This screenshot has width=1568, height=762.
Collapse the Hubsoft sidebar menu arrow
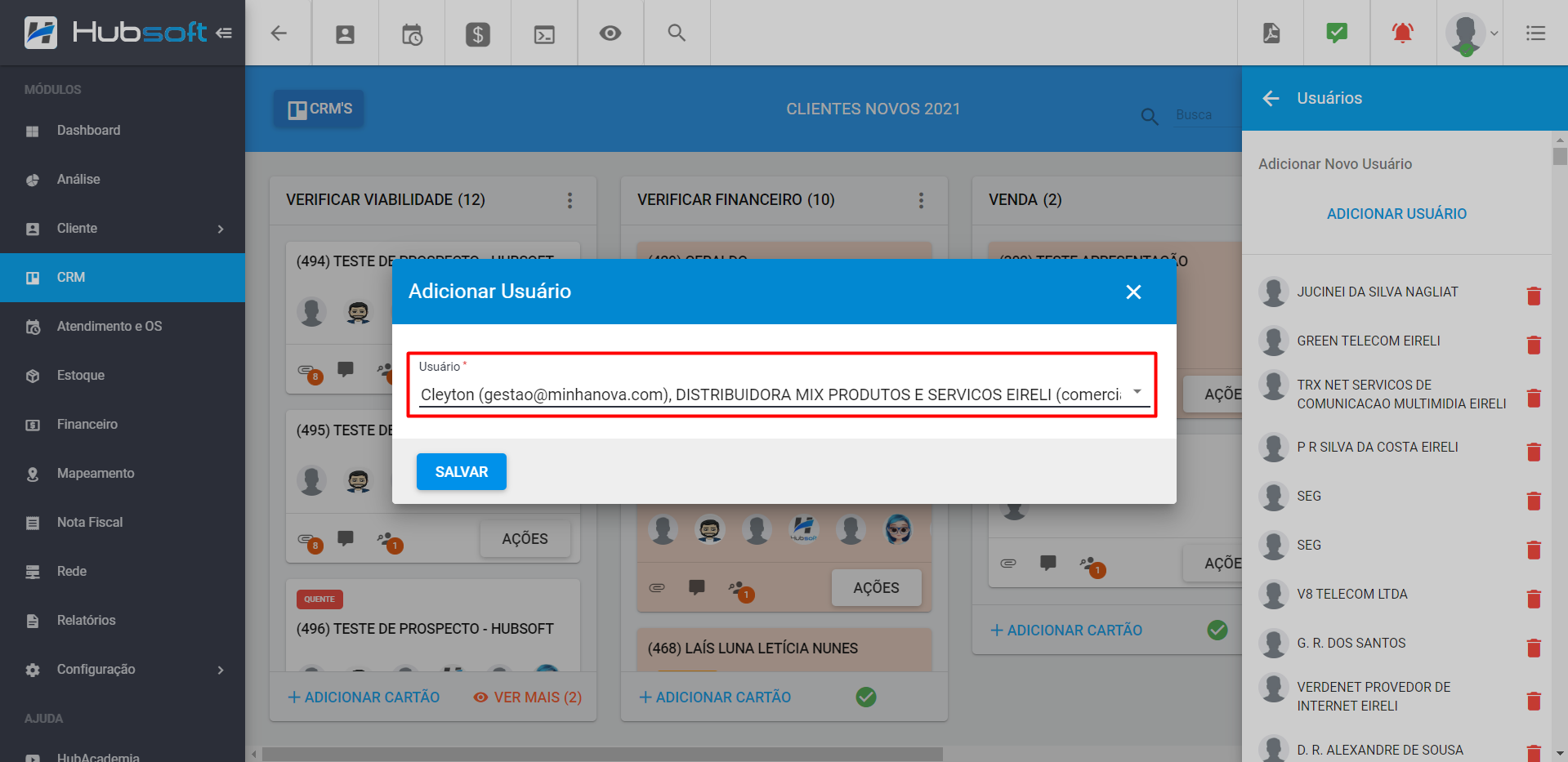(x=224, y=33)
